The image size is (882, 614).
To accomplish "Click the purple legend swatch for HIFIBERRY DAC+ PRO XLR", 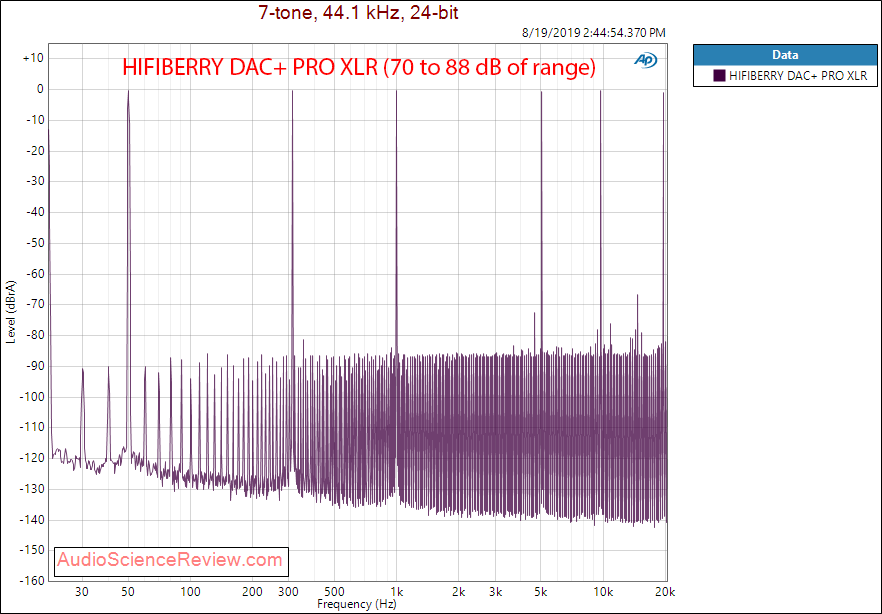I will point(719,75).
